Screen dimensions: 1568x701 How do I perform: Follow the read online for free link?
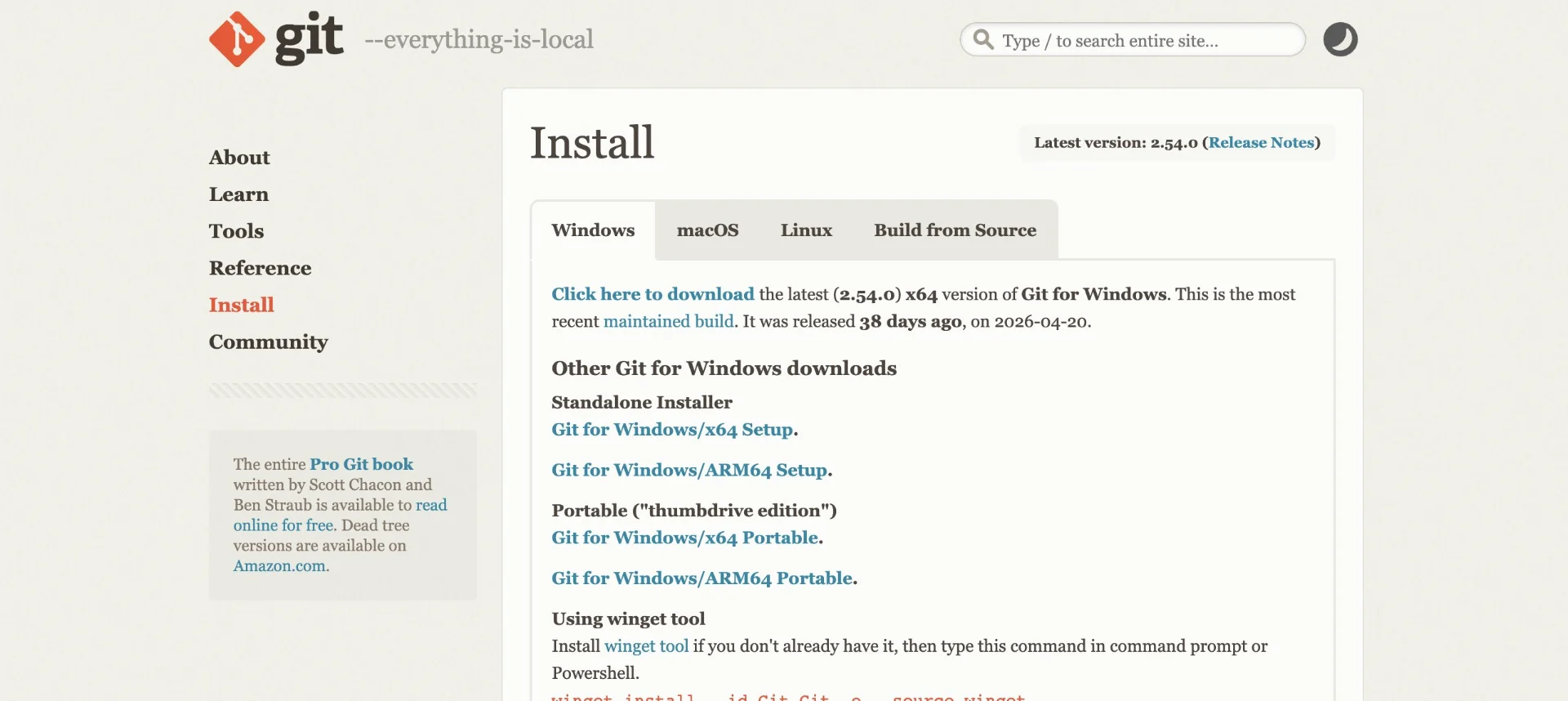pyautogui.click(x=341, y=515)
